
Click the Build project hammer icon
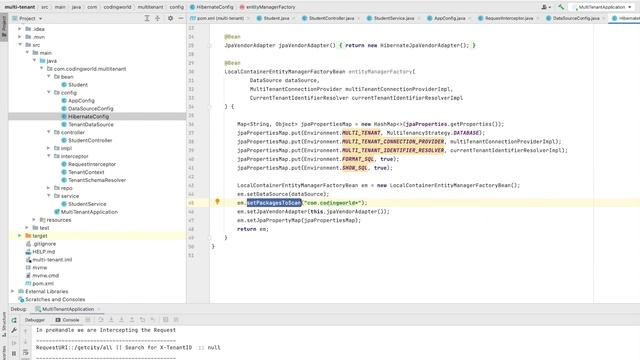coord(561,7)
